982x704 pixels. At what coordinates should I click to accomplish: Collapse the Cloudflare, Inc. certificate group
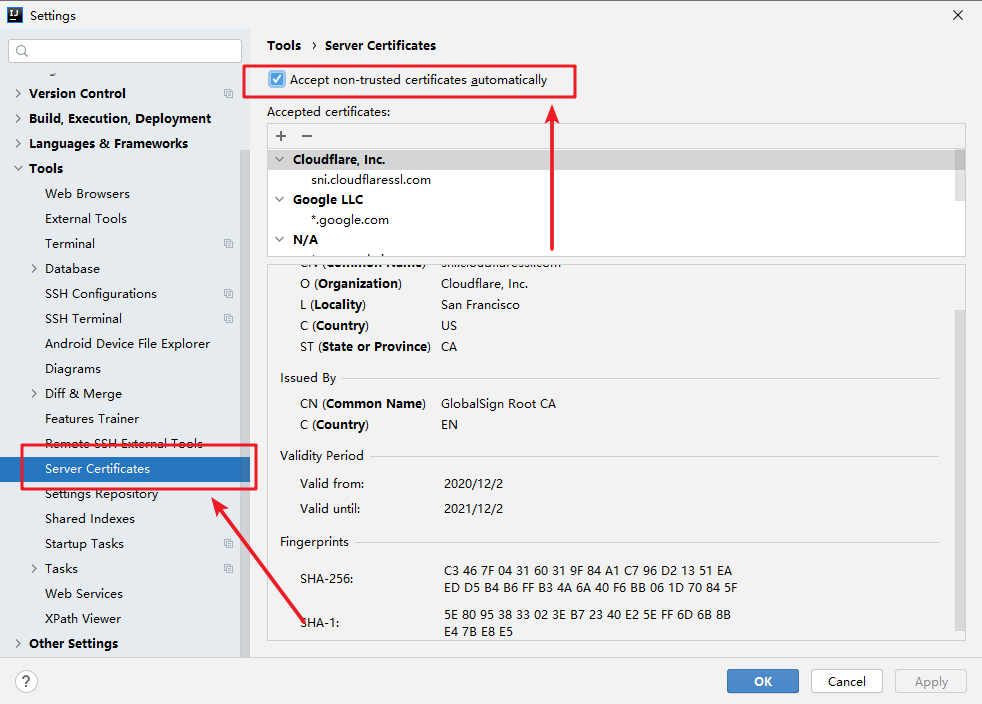[280, 160]
